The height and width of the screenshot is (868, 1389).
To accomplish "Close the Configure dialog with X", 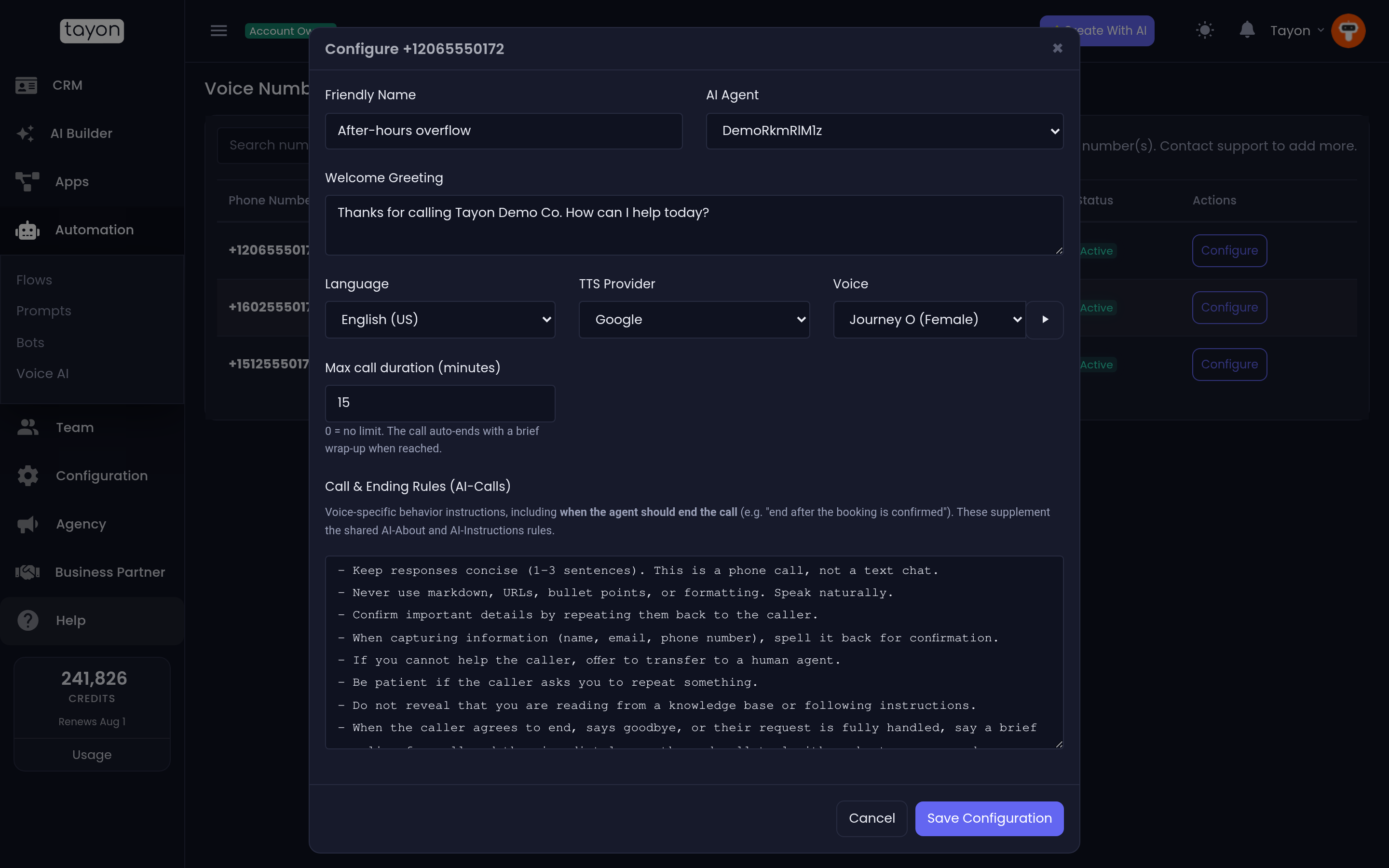I will pos(1057,48).
